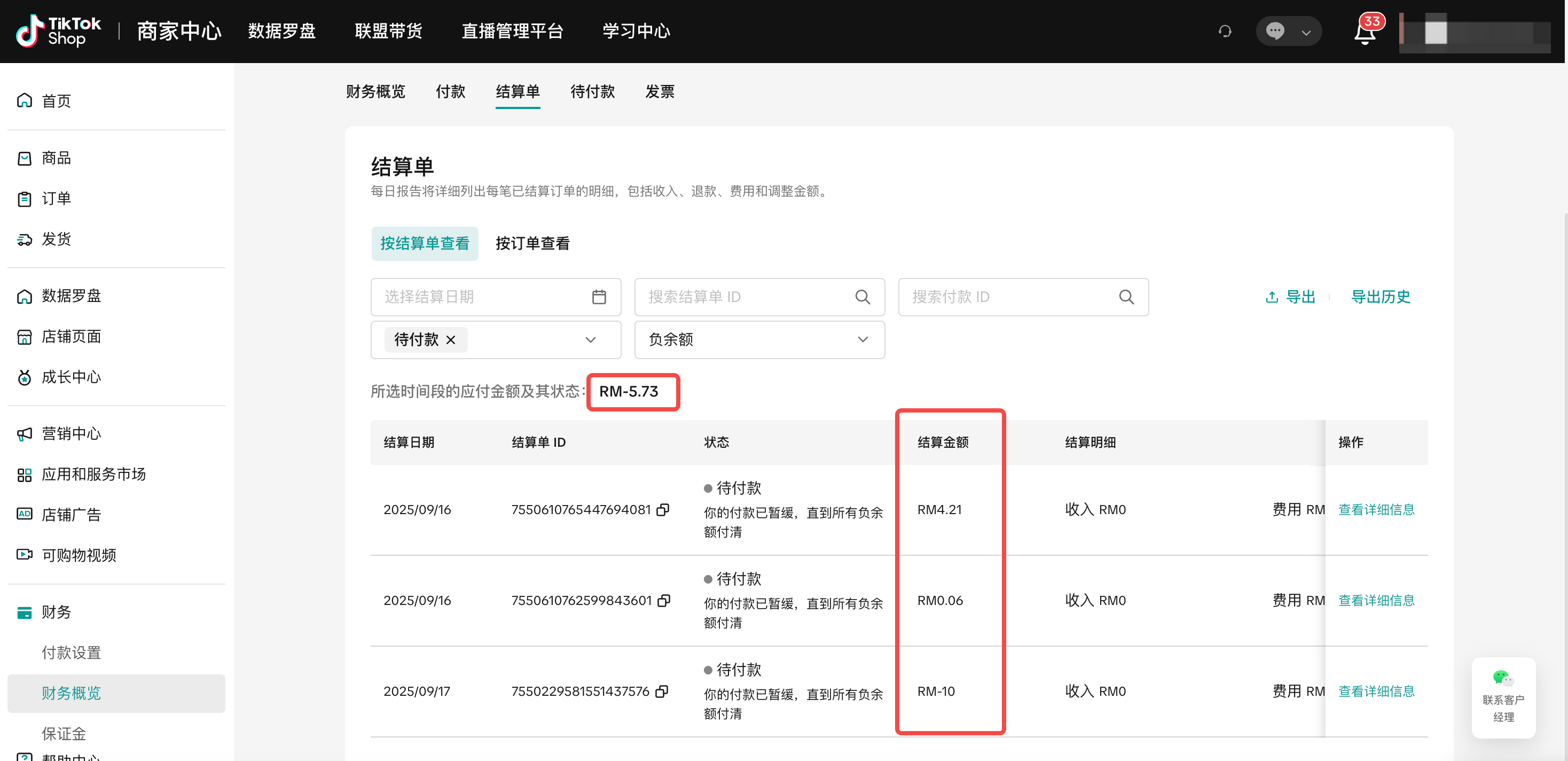Click the headset support icon
The image size is (1568, 761).
(x=1225, y=31)
